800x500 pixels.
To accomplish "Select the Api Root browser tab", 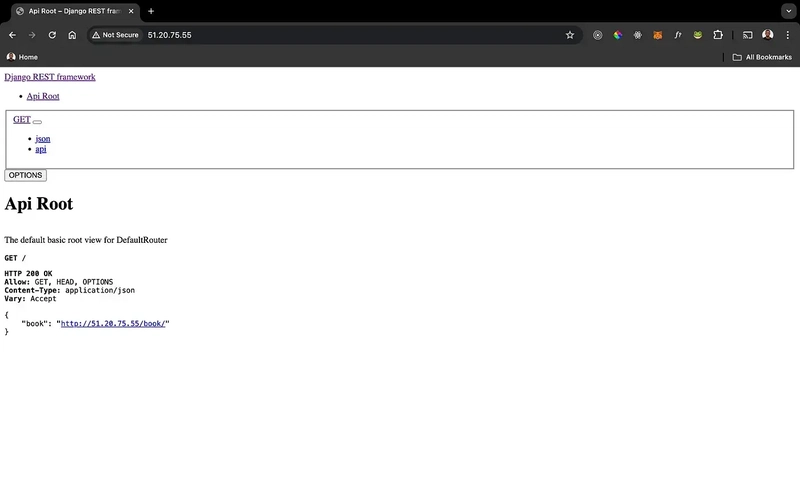I will pyautogui.click(x=74, y=11).
